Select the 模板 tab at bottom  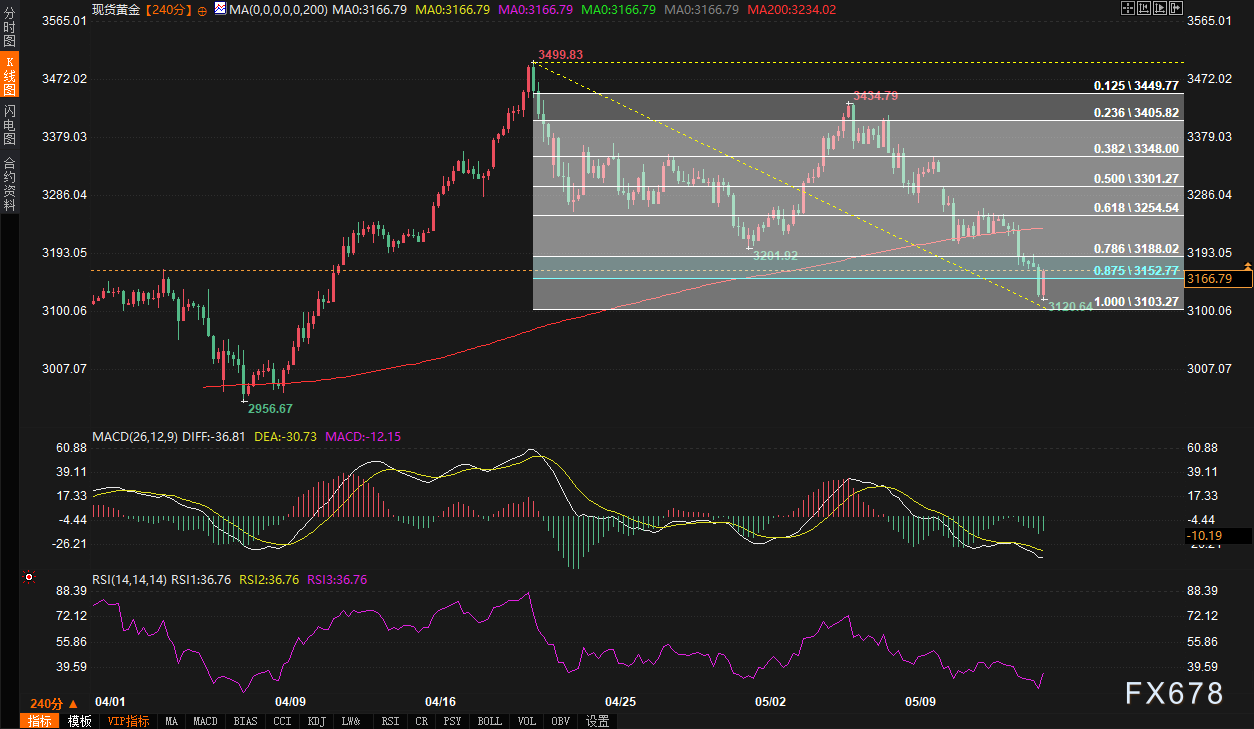pyautogui.click(x=80, y=721)
